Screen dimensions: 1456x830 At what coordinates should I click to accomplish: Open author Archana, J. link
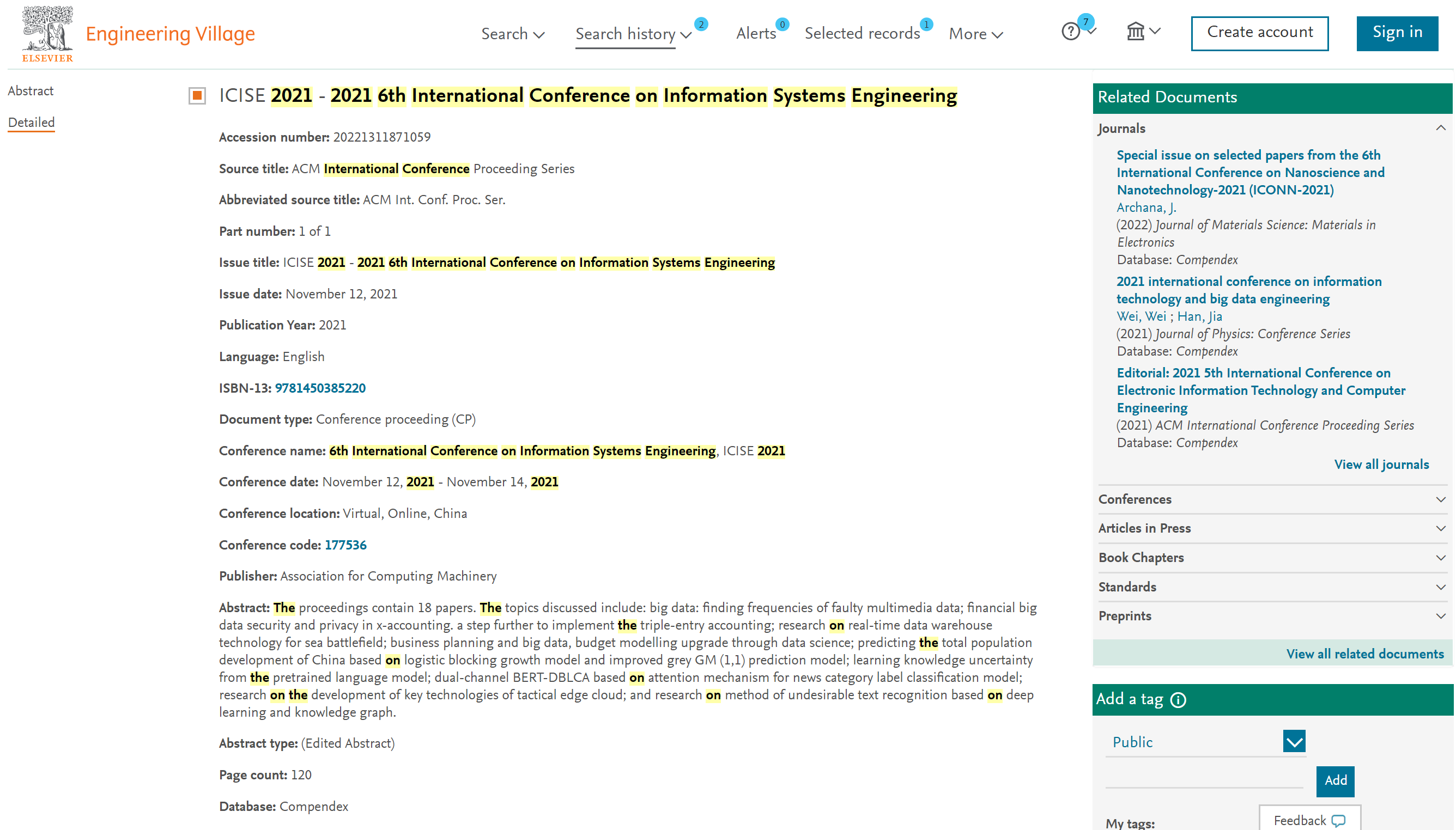[1146, 207]
